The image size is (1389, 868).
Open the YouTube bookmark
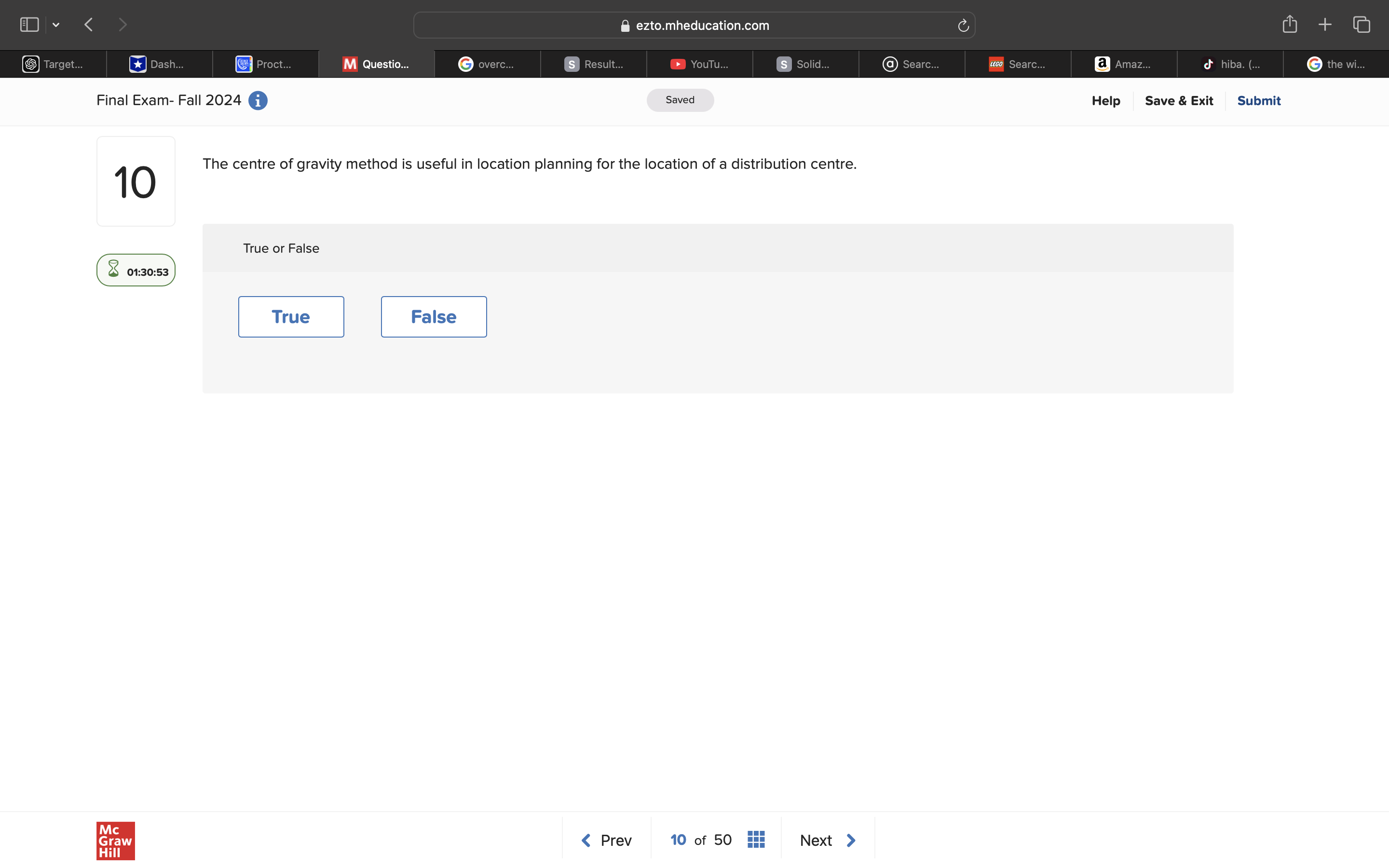tap(699, 64)
